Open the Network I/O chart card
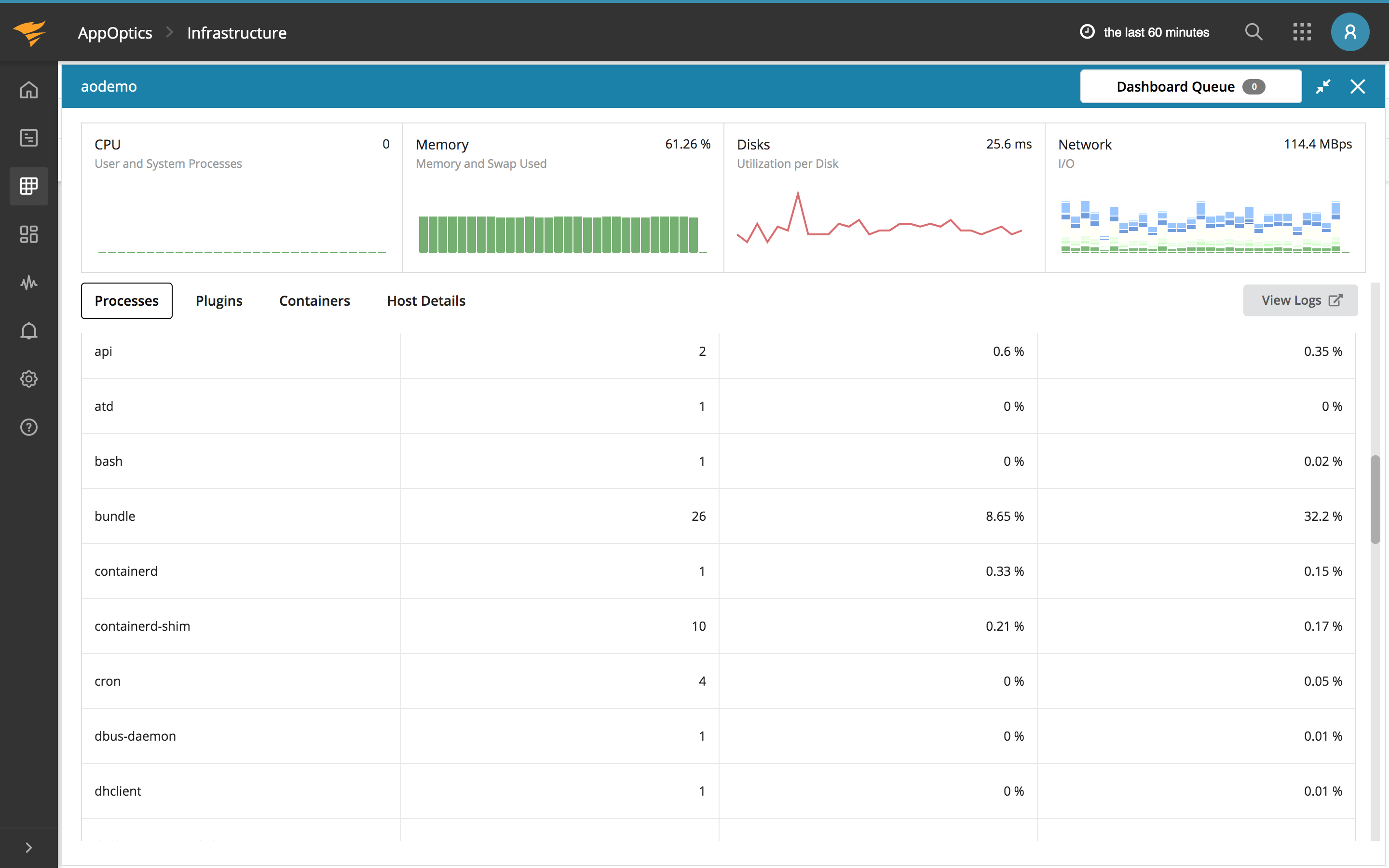 (1205, 198)
